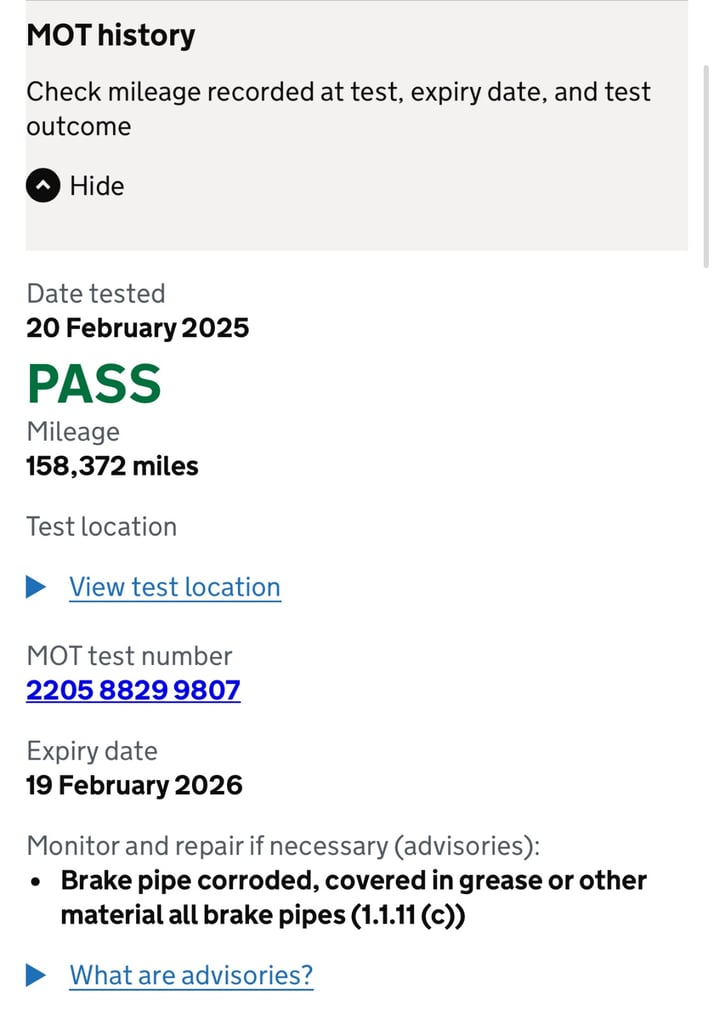Expand the View test location details
The image size is (714, 1024).
coord(175,587)
